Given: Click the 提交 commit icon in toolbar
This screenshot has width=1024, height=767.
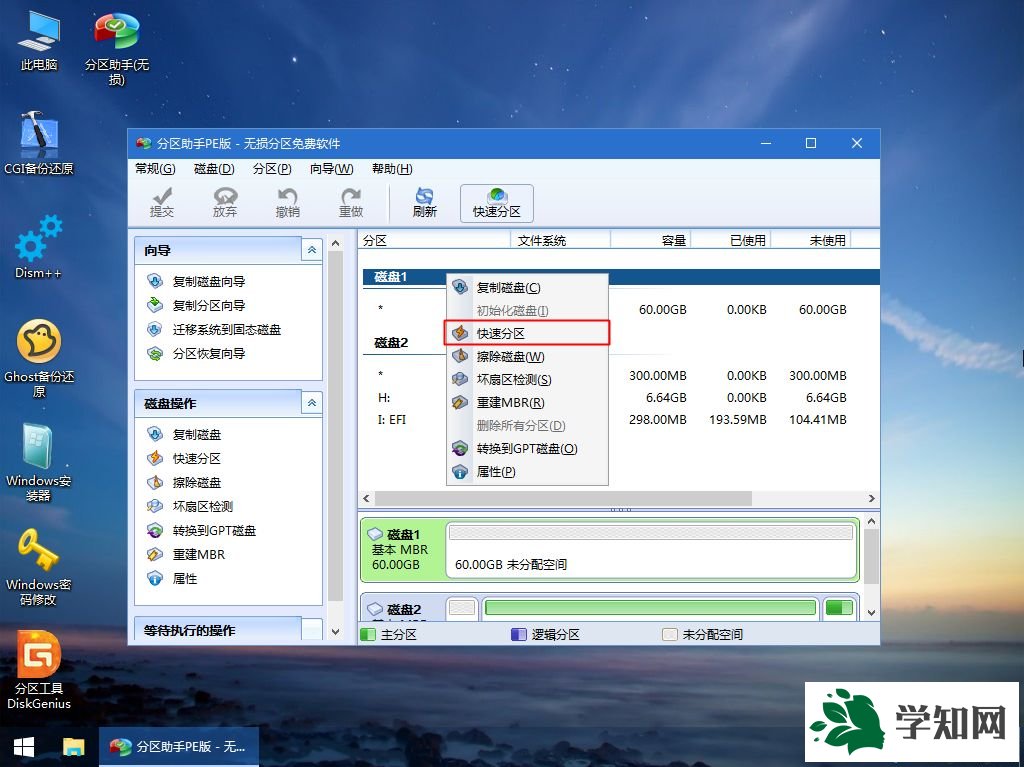Looking at the screenshot, I should coord(162,202).
